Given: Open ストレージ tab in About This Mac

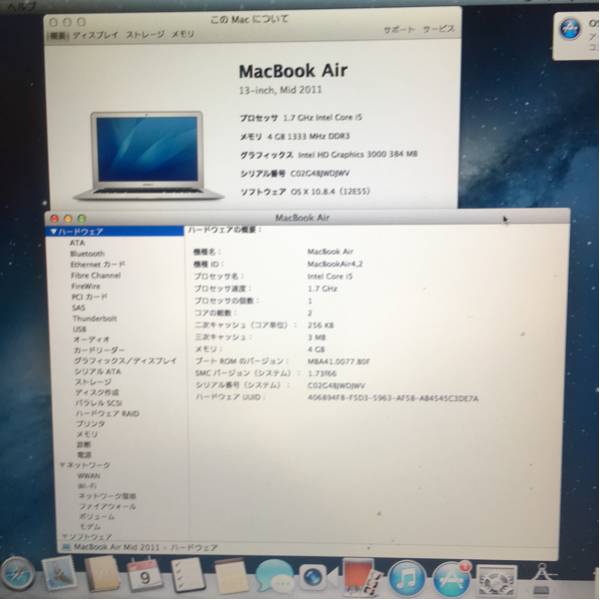Looking at the screenshot, I should (145, 34).
